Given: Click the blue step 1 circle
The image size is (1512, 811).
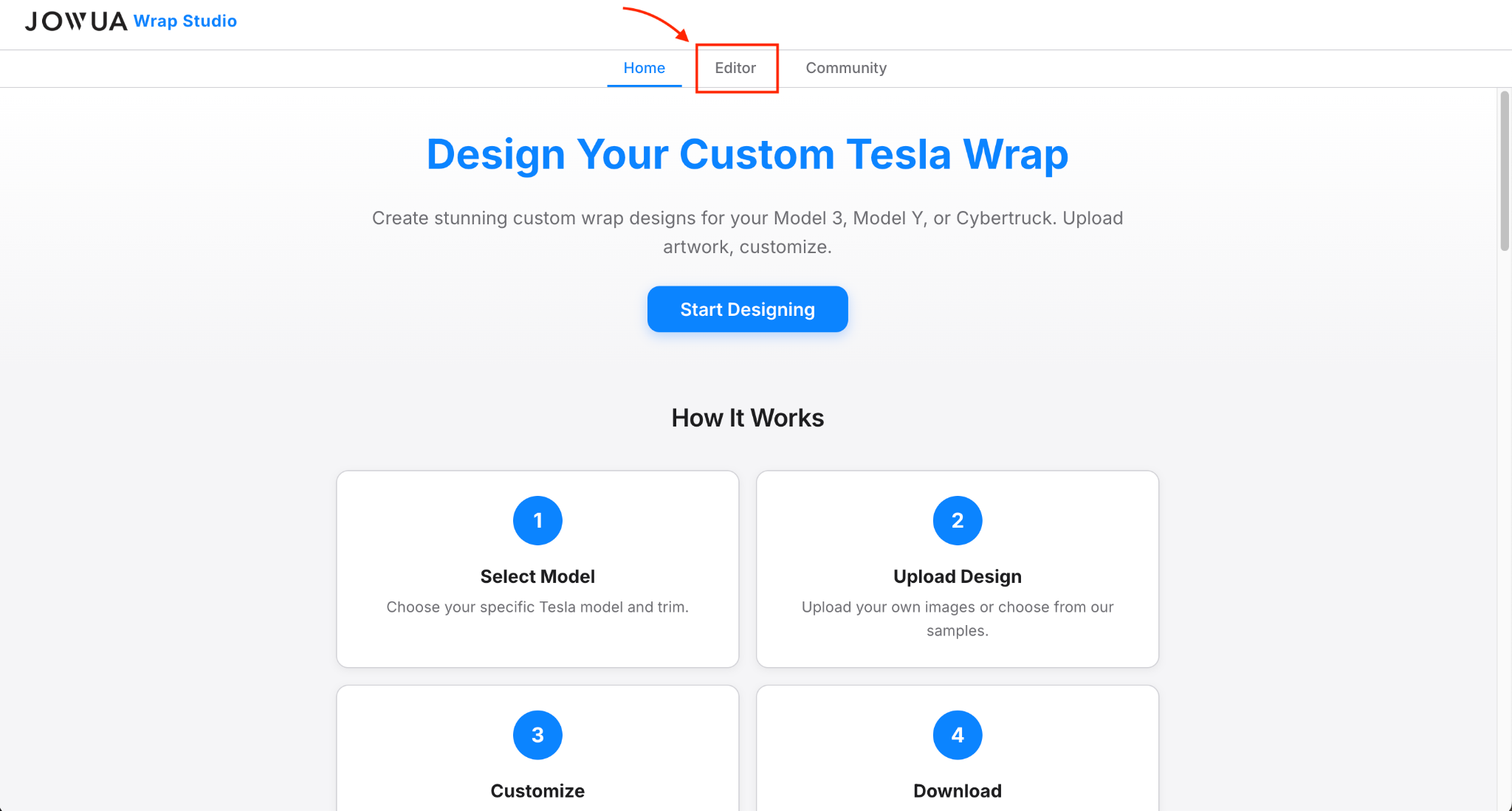Looking at the screenshot, I should pyautogui.click(x=537, y=520).
